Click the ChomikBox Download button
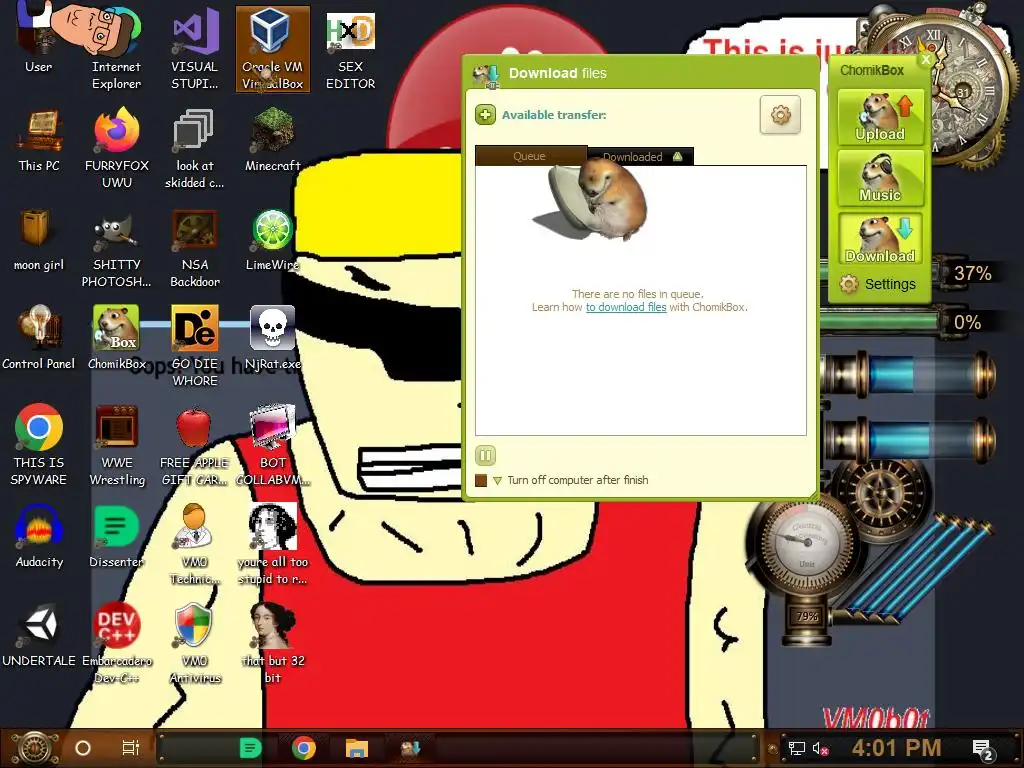The image size is (1024, 768). pyautogui.click(x=880, y=239)
